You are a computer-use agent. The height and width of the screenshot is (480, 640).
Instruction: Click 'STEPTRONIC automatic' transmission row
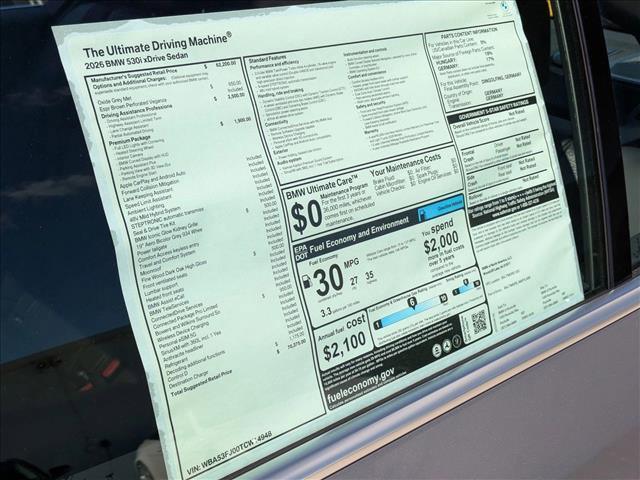[x=168, y=218]
